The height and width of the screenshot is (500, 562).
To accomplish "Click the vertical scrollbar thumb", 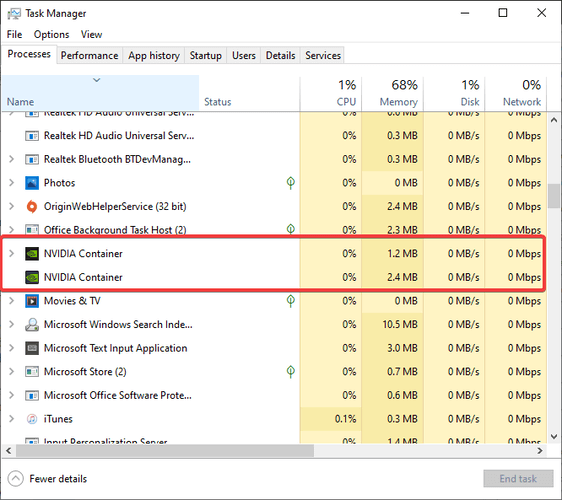I will 554,196.
